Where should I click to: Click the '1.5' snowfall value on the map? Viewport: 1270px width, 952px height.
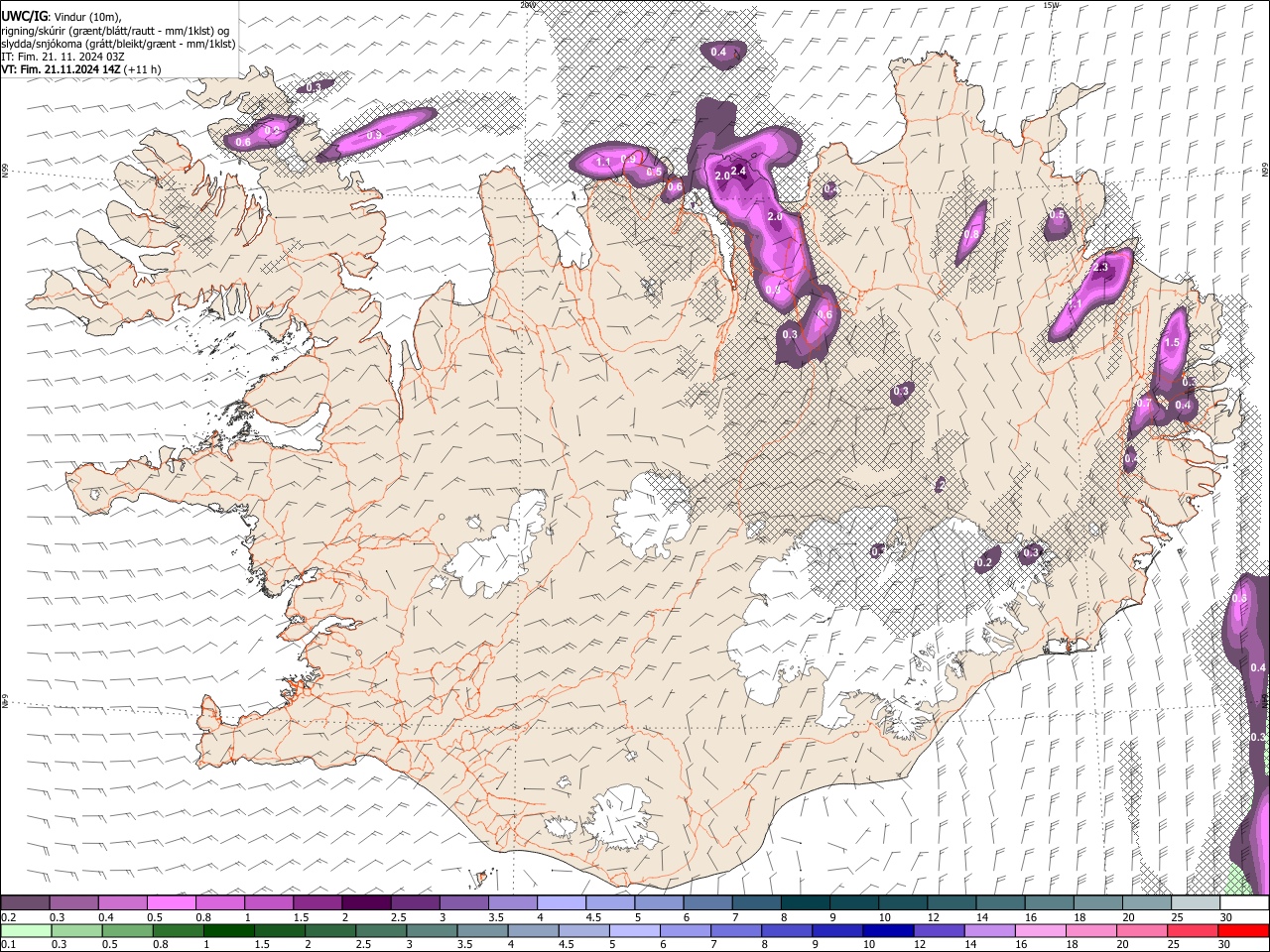click(1172, 342)
